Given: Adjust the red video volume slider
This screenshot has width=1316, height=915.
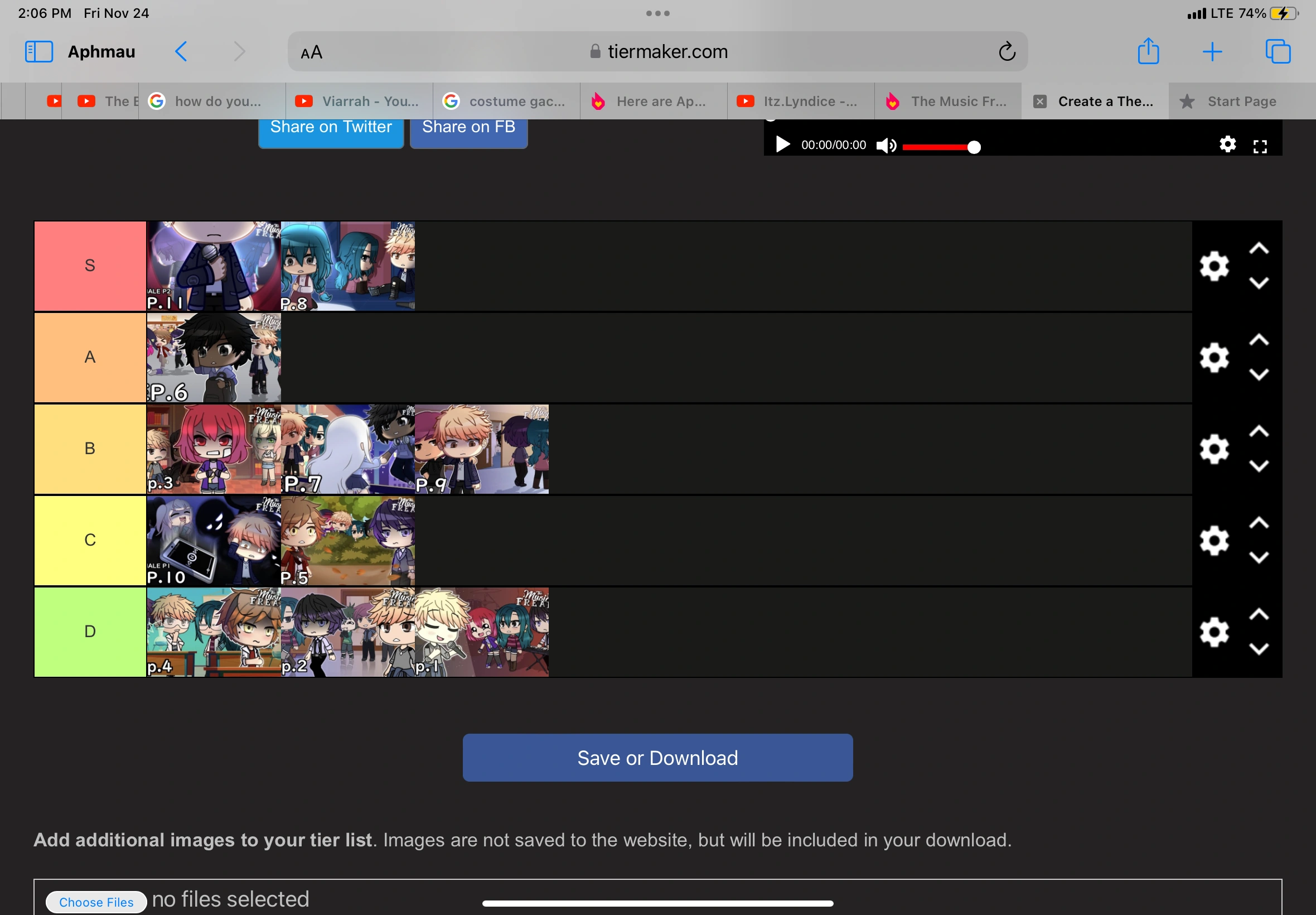Looking at the screenshot, I should pyautogui.click(x=940, y=147).
